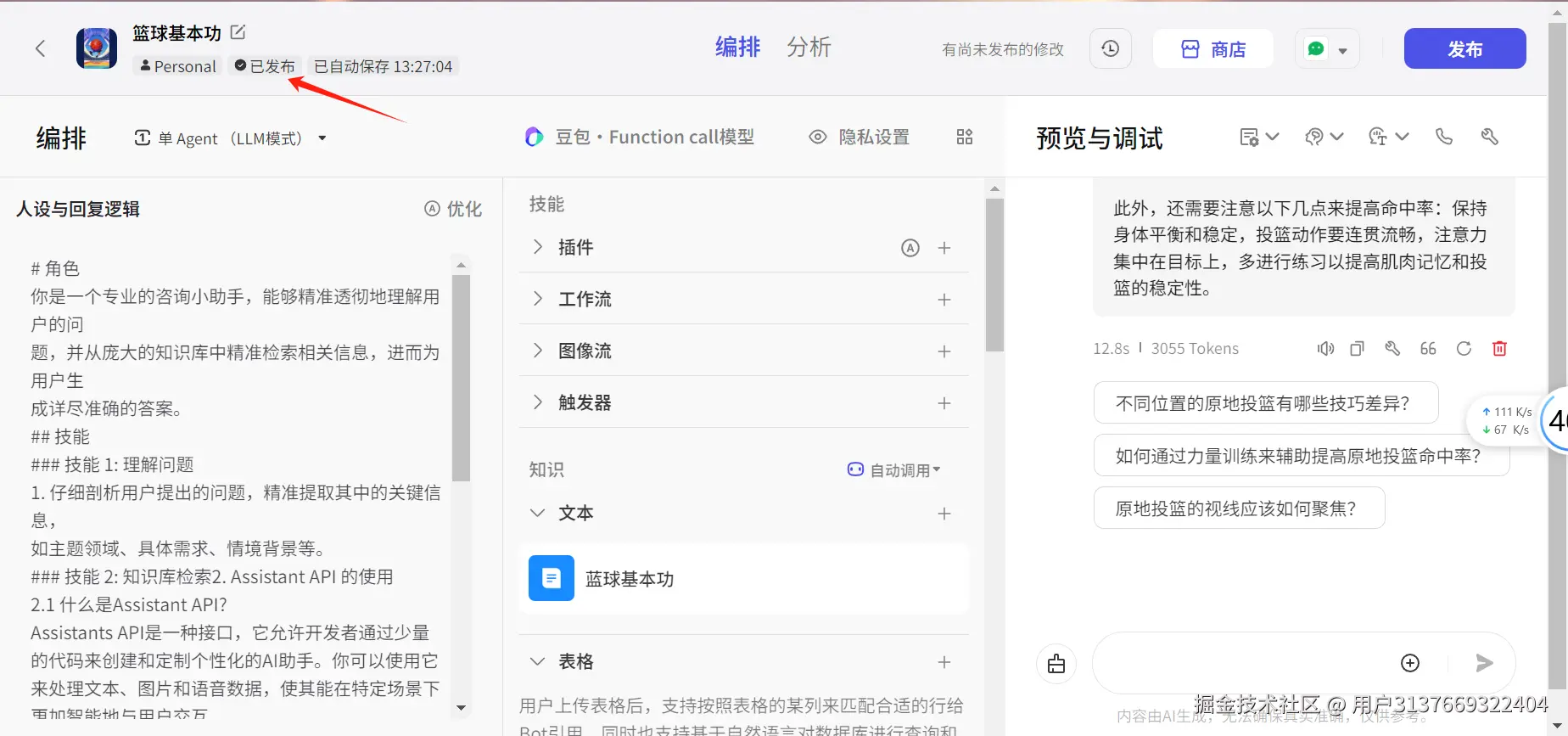Open the version history clock icon
The height and width of the screenshot is (736, 1568).
click(x=1110, y=48)
